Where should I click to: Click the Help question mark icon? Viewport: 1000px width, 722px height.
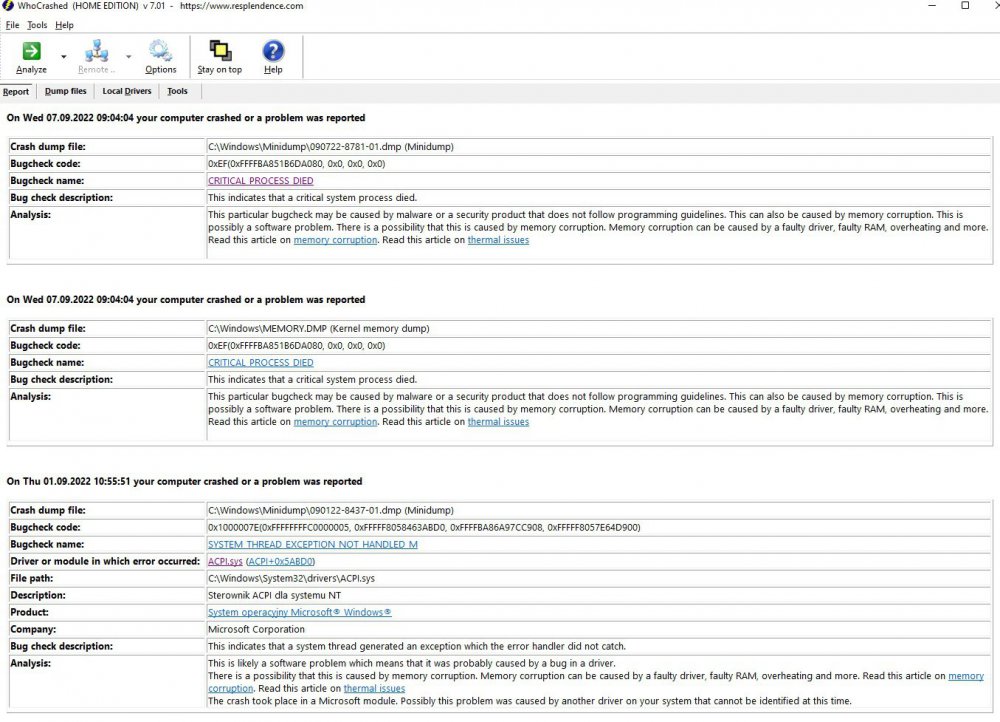273,52
